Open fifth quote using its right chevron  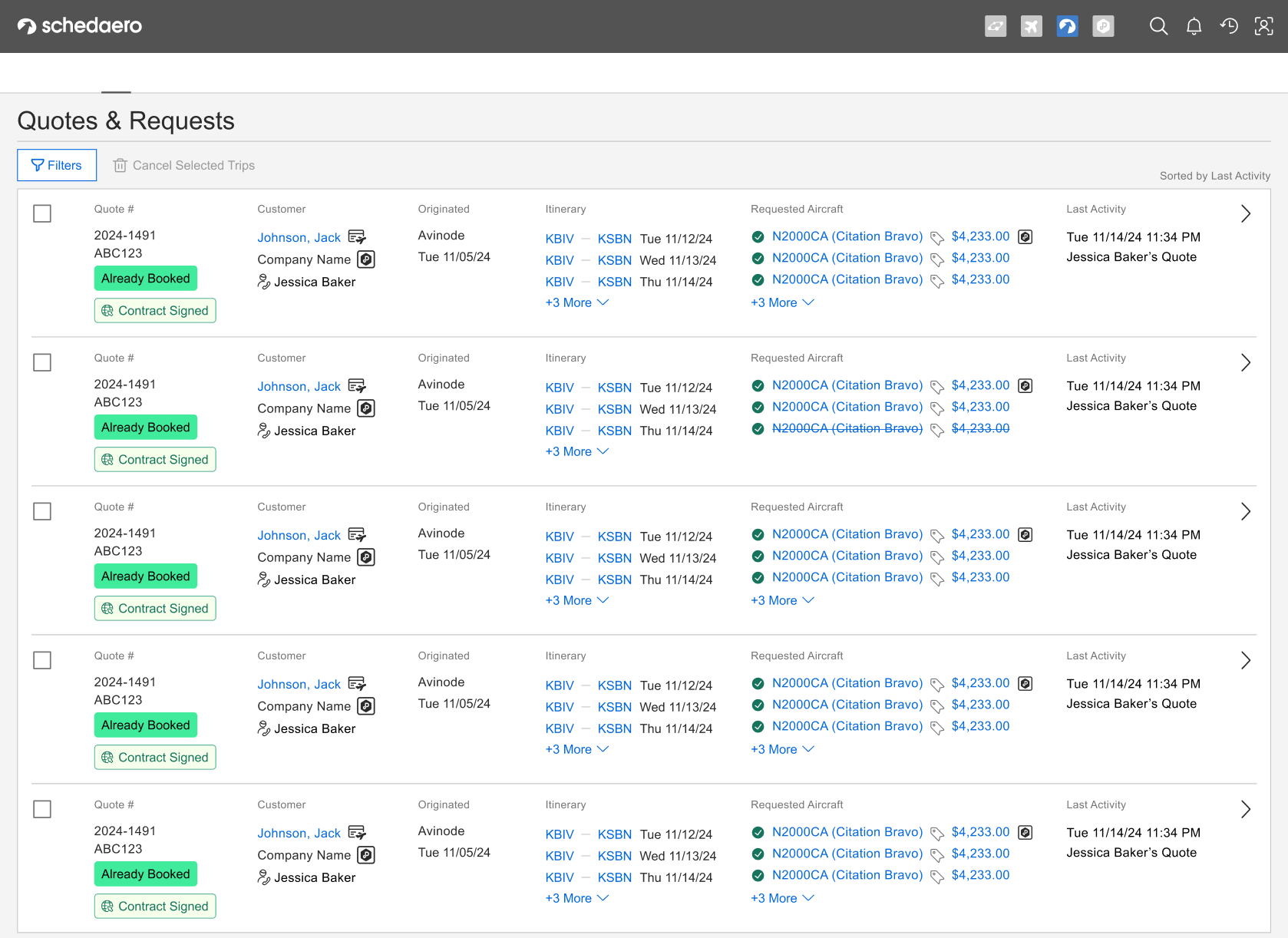click(x=1246, y=809)
